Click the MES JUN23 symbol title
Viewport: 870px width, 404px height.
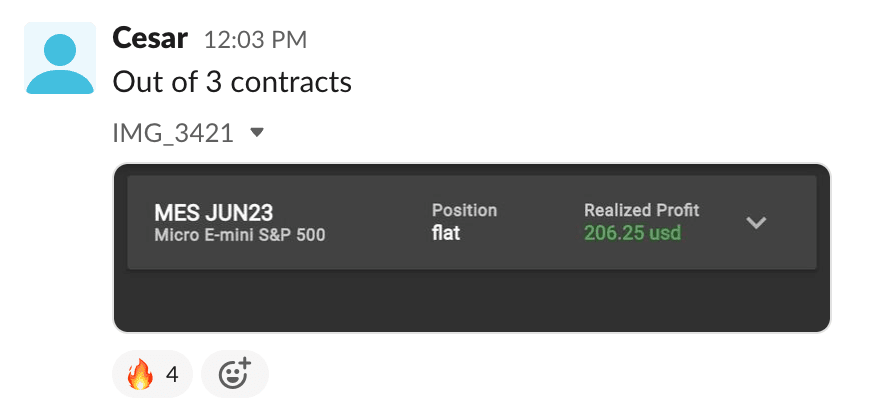click(x=213, y=212)
